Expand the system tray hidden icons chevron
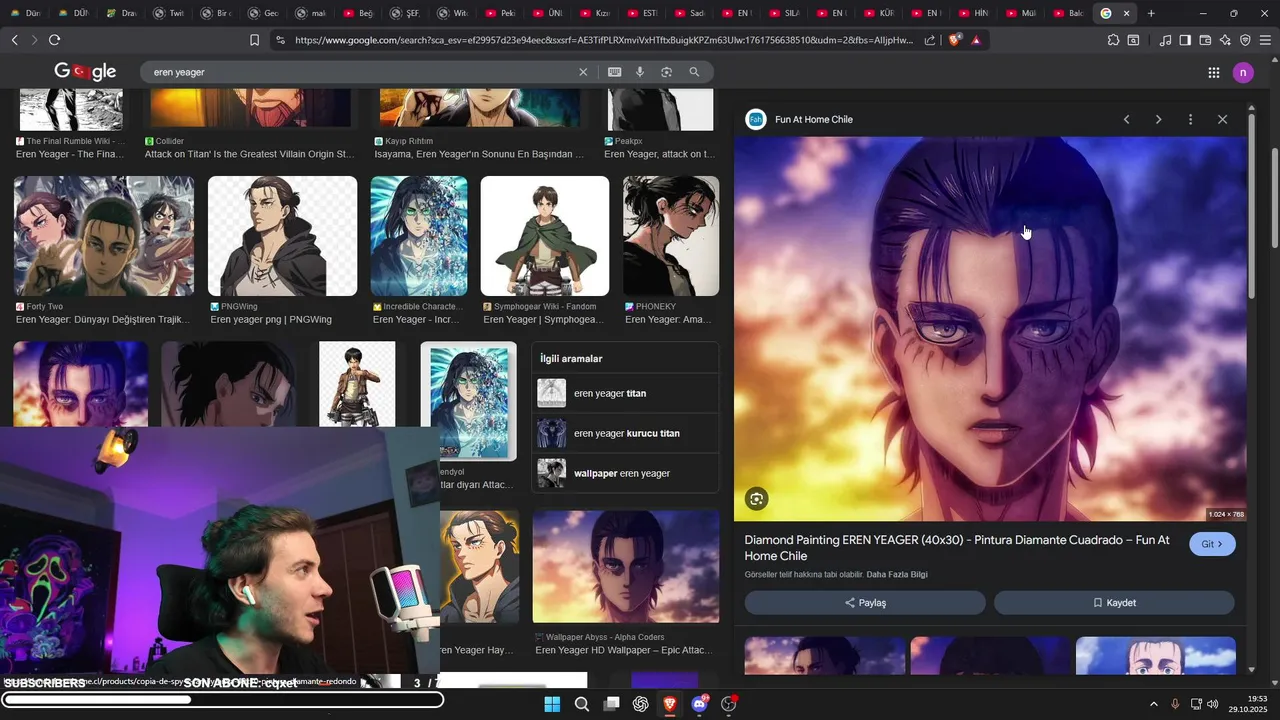The width and height of the screenshot is (1280, 720). pyautogui.click(x=1153, y=704)
